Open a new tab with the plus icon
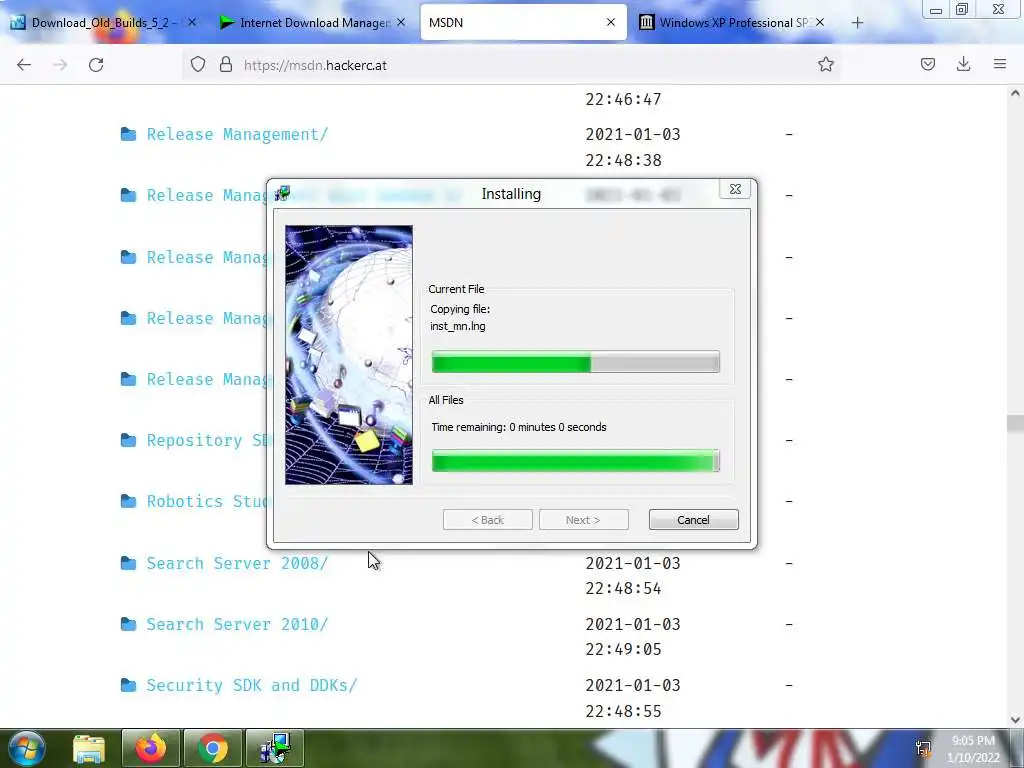 coord(857,23)
